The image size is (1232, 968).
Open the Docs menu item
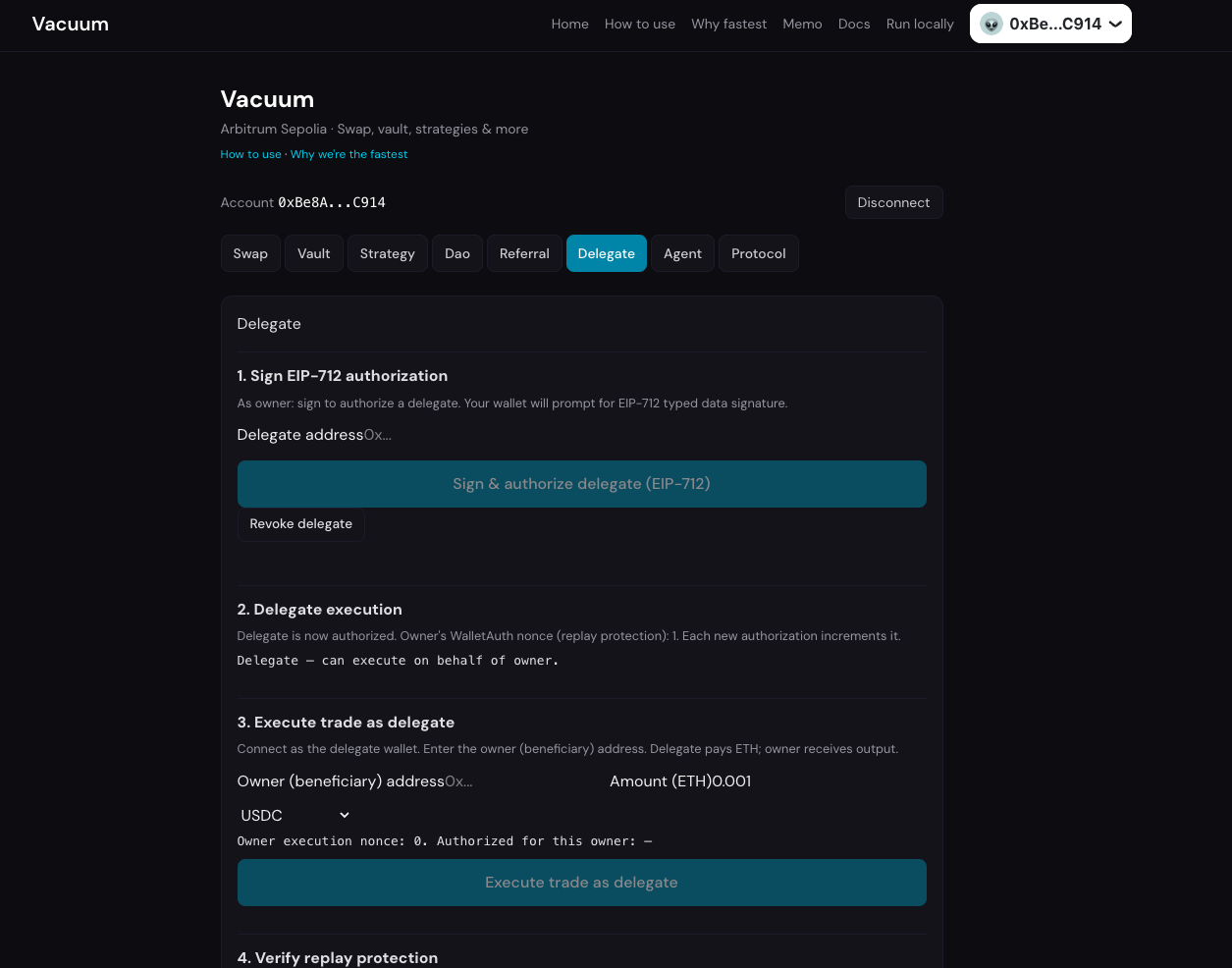[x=854, y=24]
